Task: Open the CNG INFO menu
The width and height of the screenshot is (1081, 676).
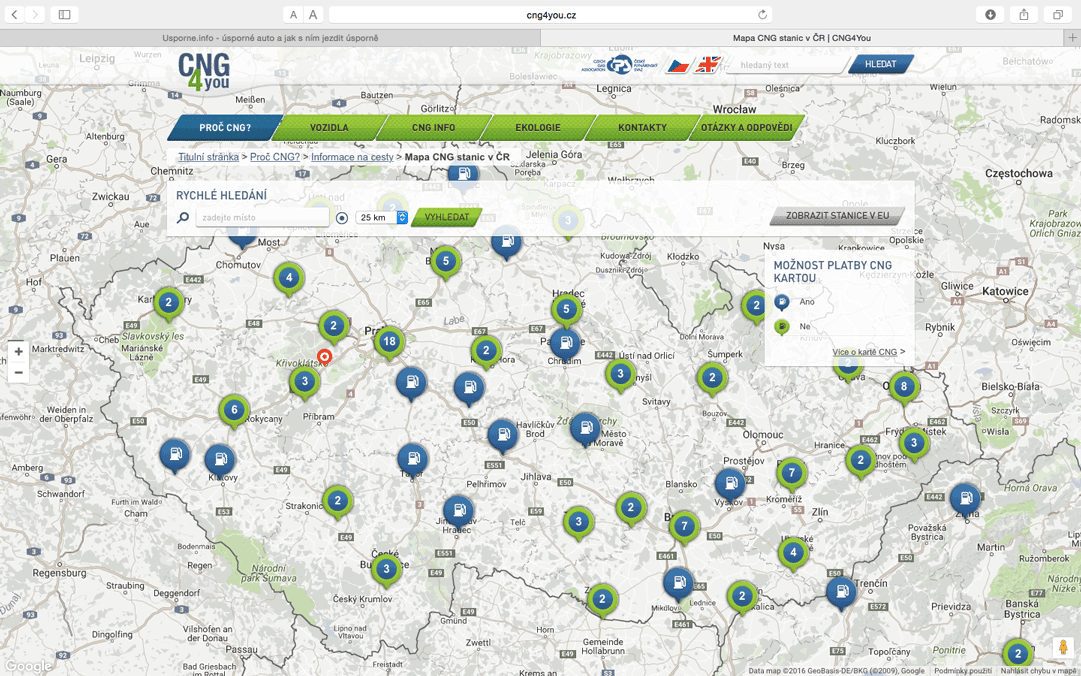Action: click(x=433, y=127)
